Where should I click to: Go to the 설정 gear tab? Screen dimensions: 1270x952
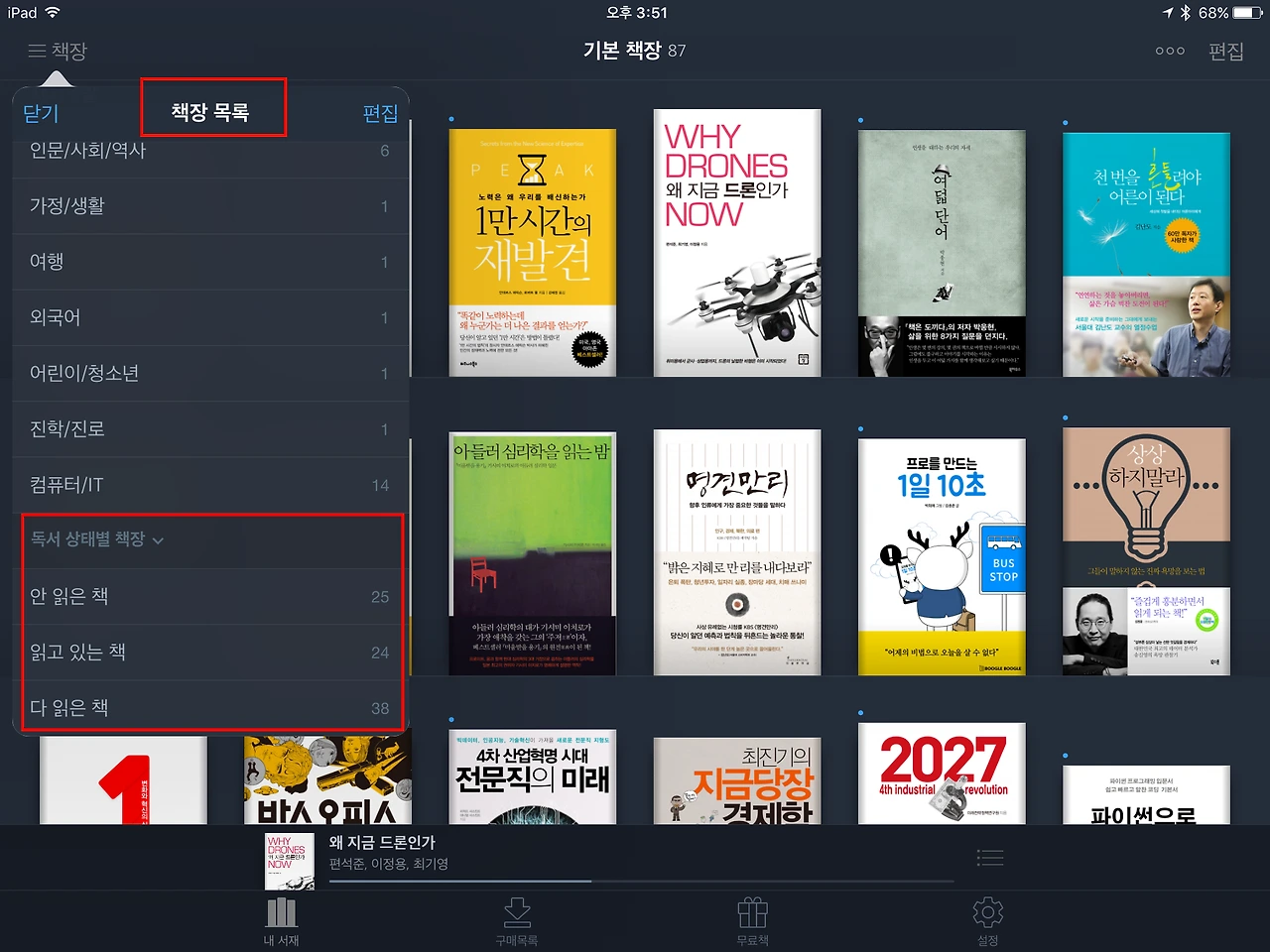(988, 921)
